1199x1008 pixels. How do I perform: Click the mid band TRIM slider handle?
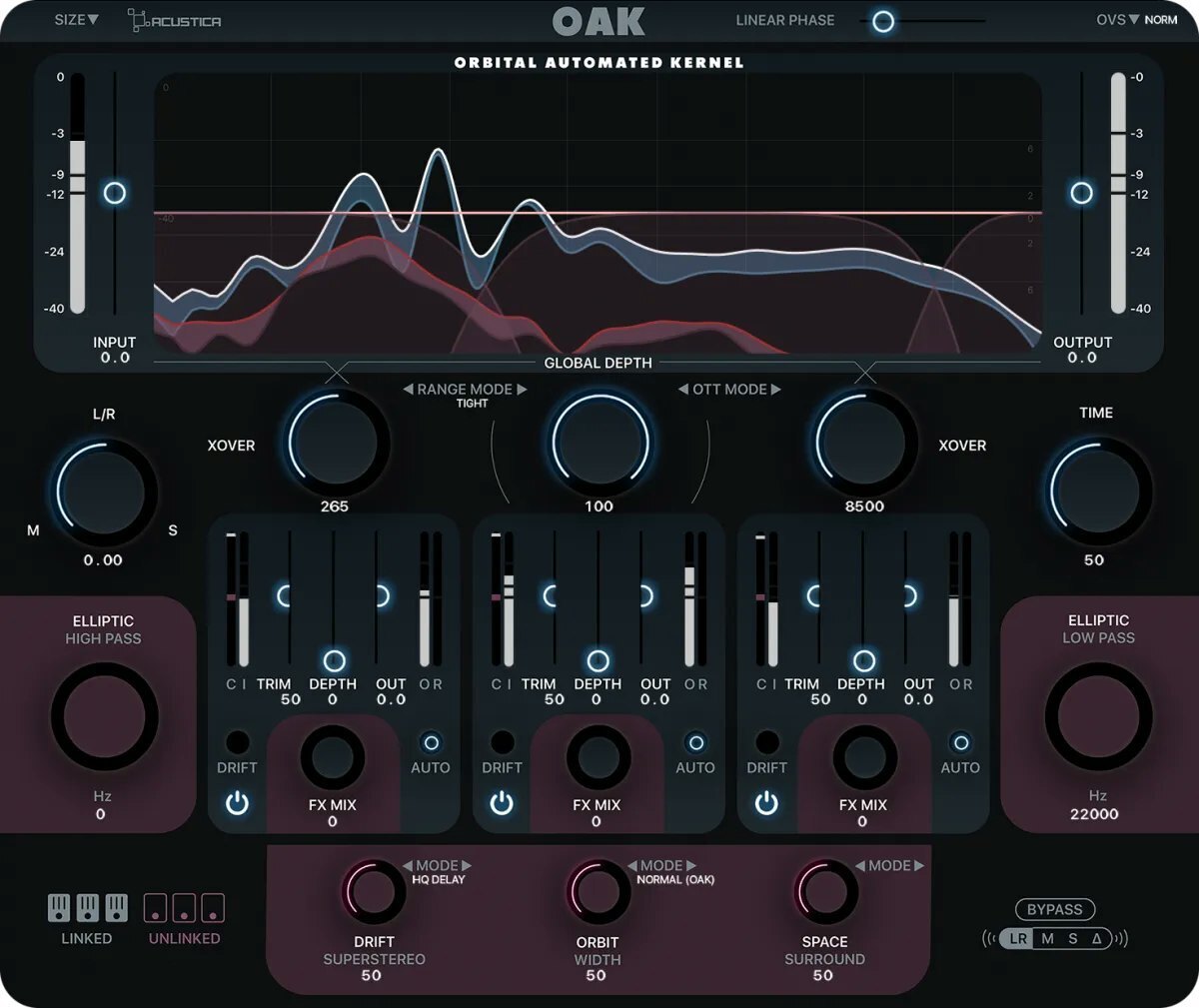(x=549, y=596)
